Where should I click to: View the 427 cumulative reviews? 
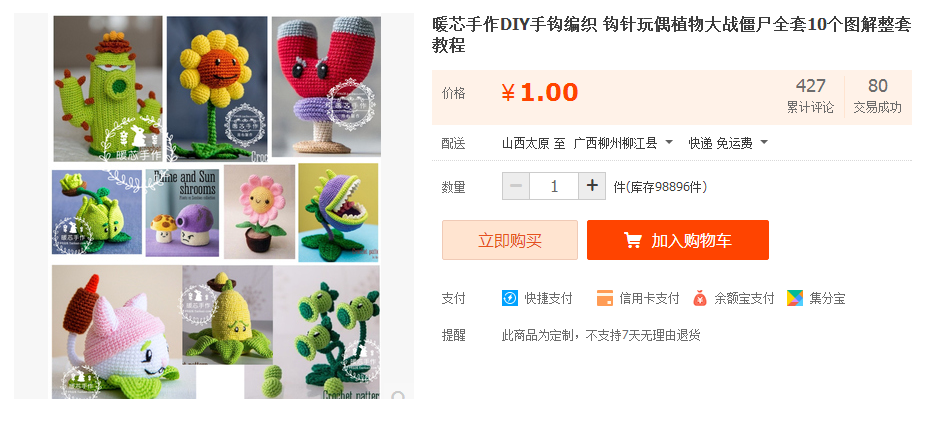click(x=810, y=96)
